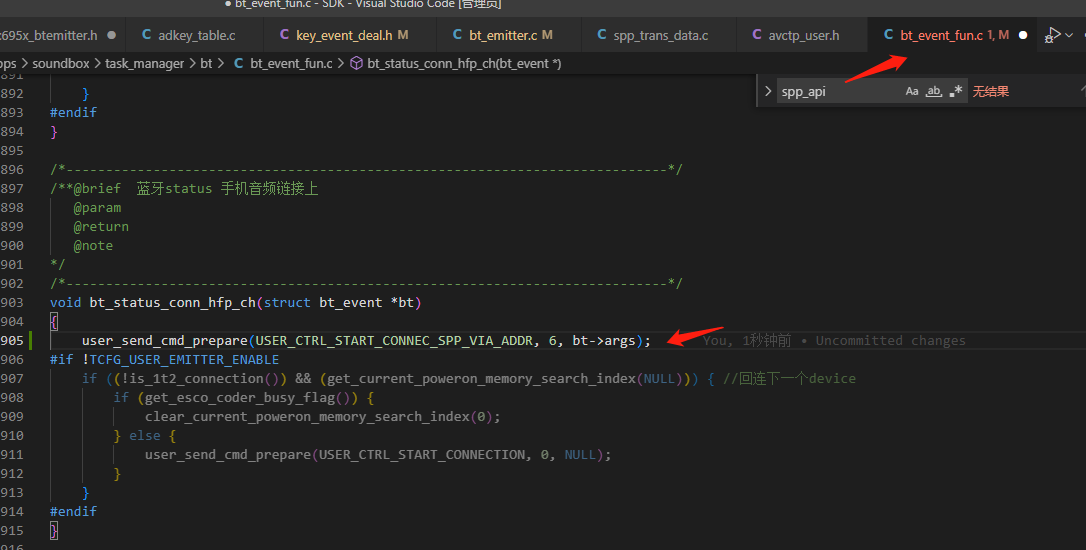Click USER_CTRL_START_CONNEC_SPP_VIA_ADDR in line 905

[x=394, y=341]
